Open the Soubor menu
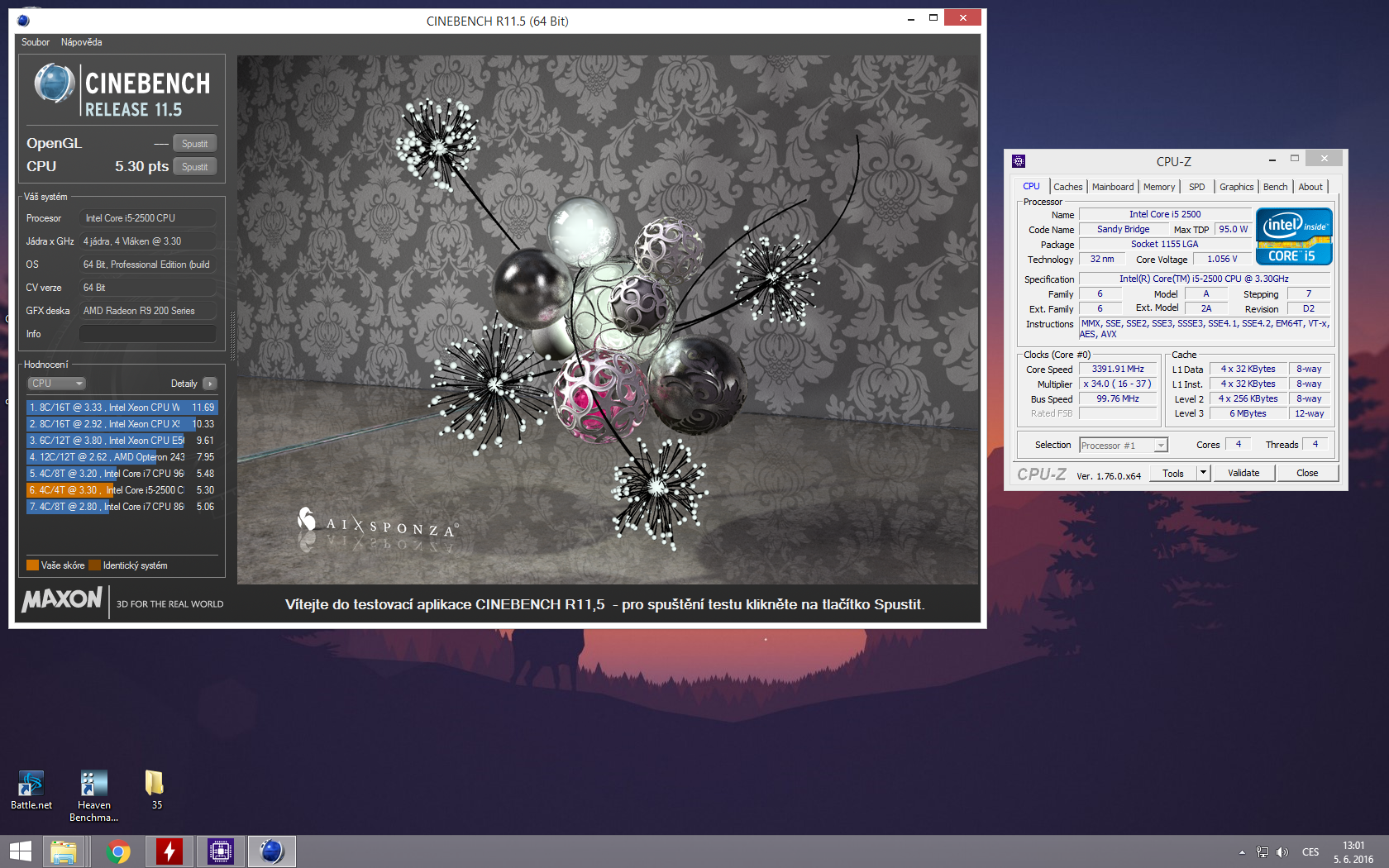 click(36, 42)
